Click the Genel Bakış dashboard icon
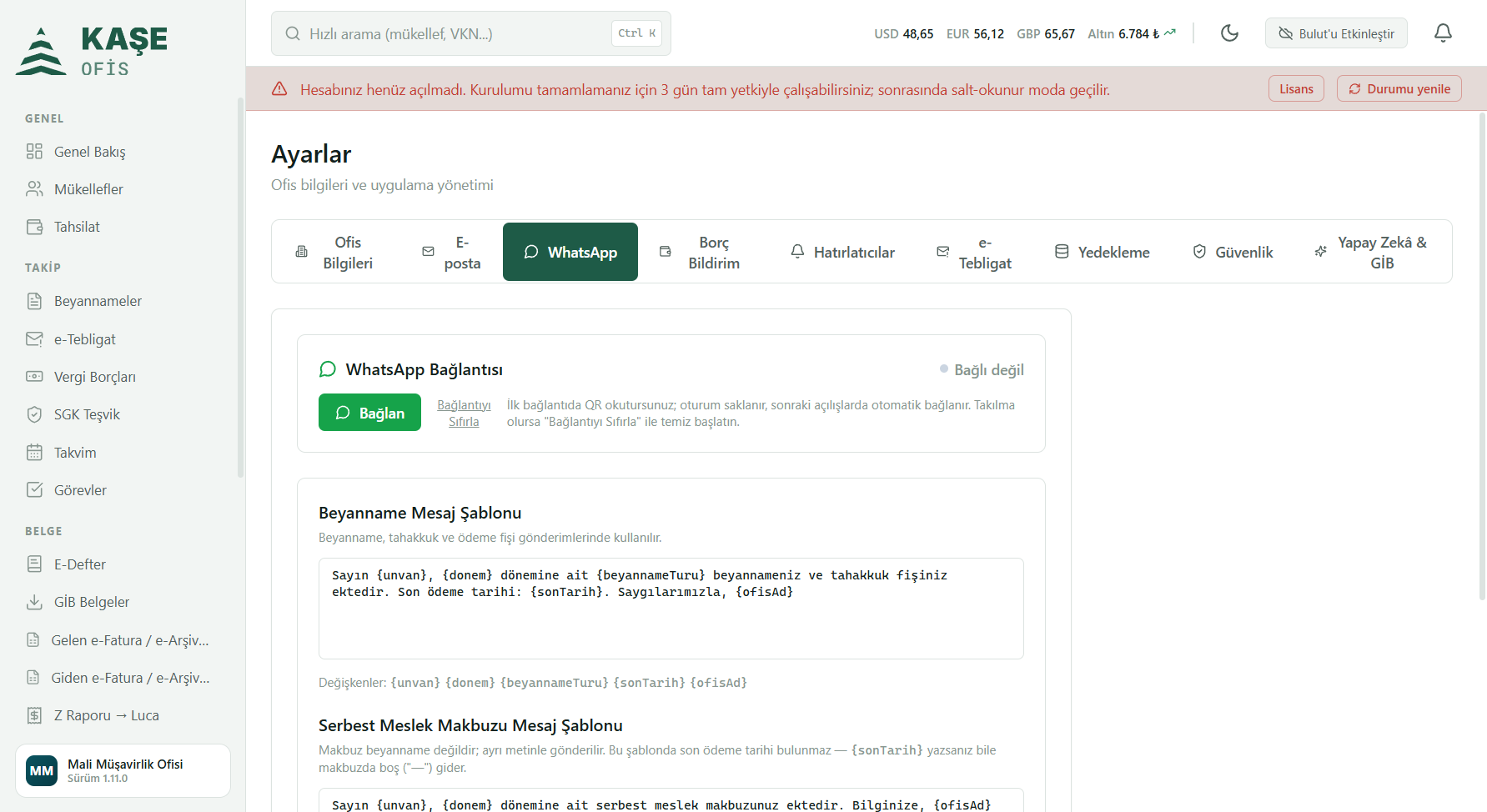Viewport: 1487px width, 812px height. (34, 151)
